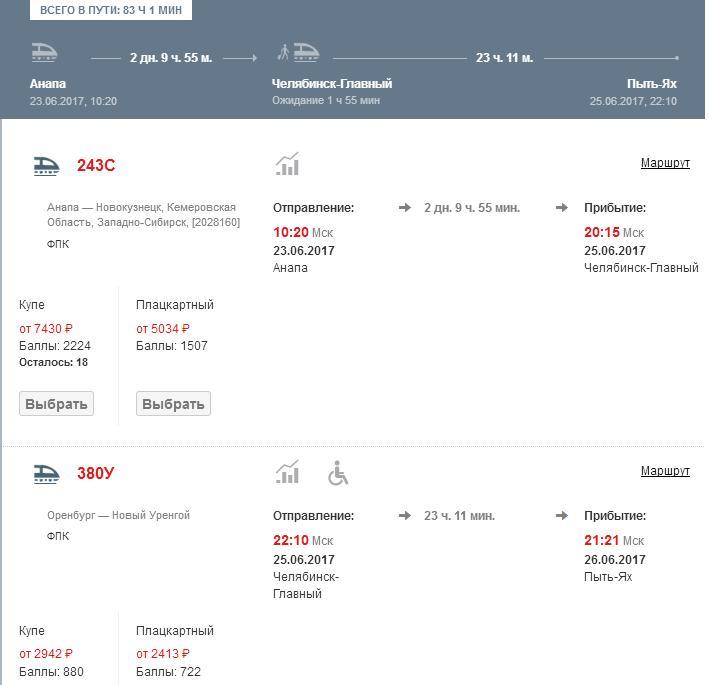Screen dimensions: 709x685
Task: Open Маршрут link for train 380У
Action: [665, 471]
